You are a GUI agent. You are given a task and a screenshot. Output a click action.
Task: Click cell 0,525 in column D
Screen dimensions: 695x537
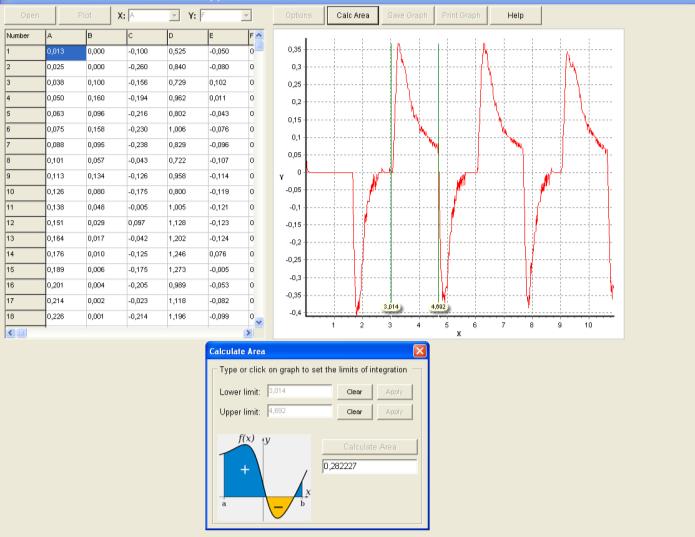tap(188, 52)
